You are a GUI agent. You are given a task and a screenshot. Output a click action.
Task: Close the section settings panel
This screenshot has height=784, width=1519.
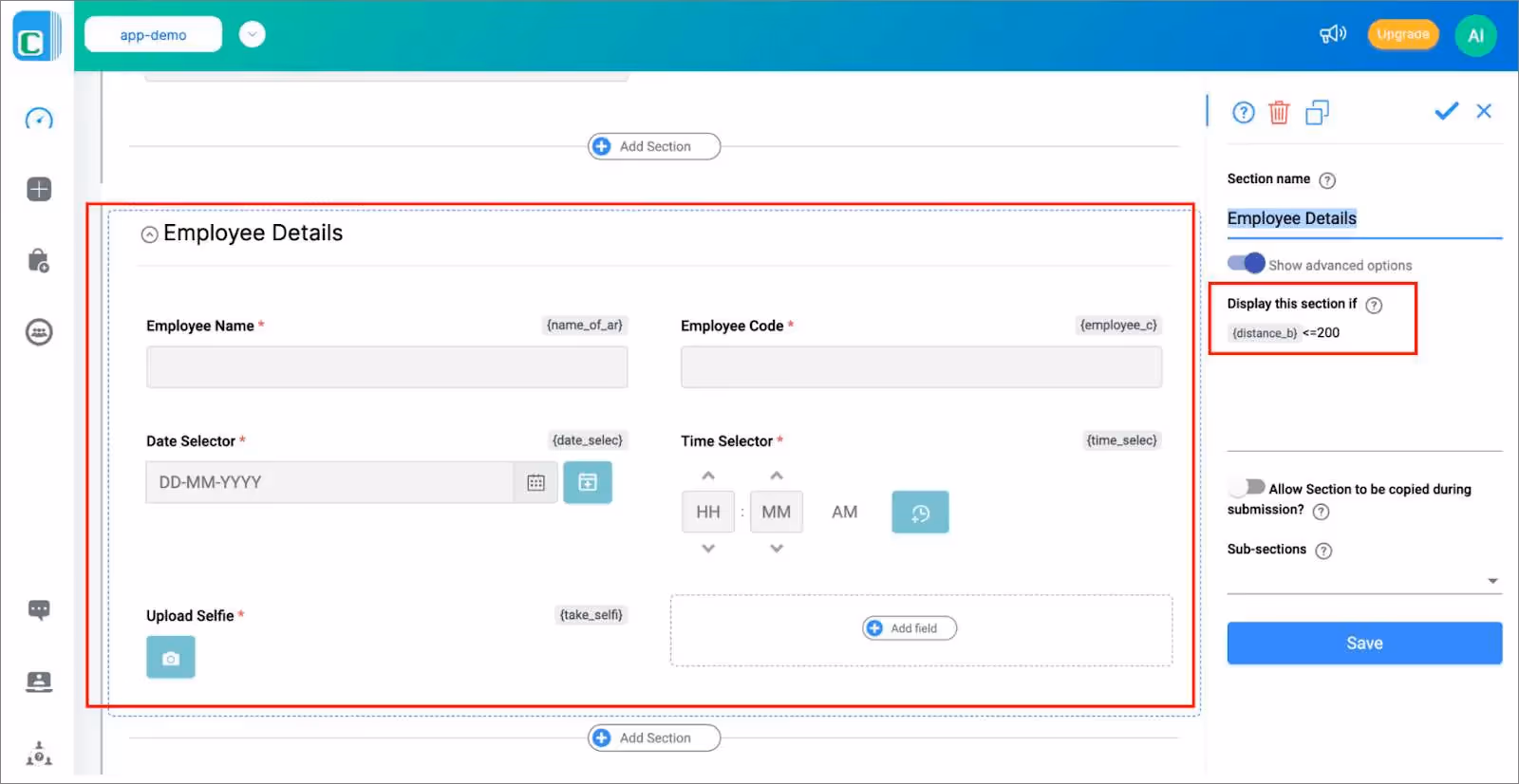1484,111
